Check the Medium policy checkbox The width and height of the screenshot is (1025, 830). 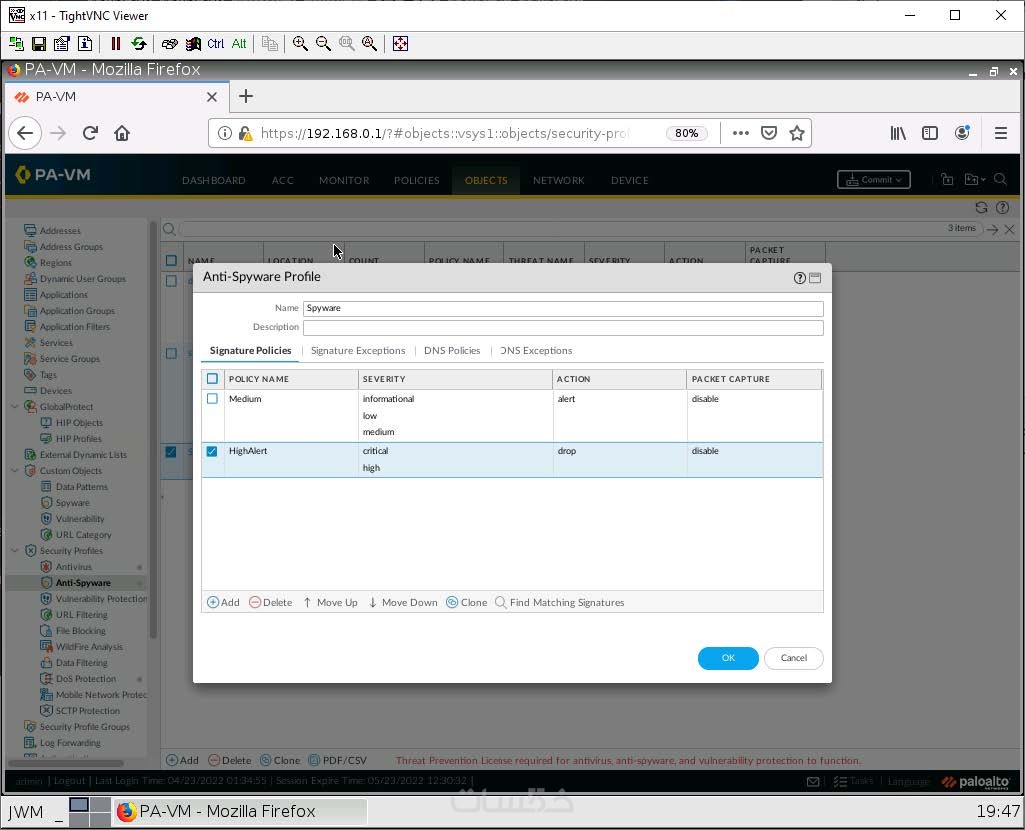pyautogui.click(x=212, y=399)
